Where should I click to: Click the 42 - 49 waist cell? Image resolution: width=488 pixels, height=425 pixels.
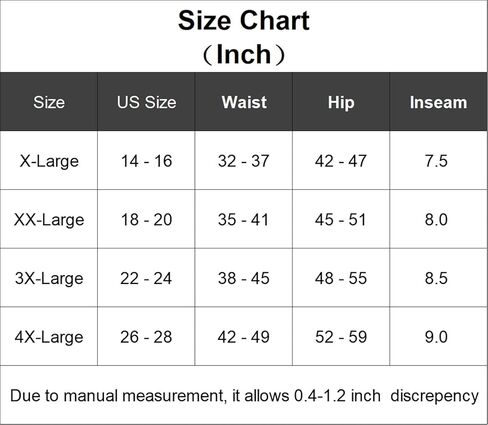point(244,337)
